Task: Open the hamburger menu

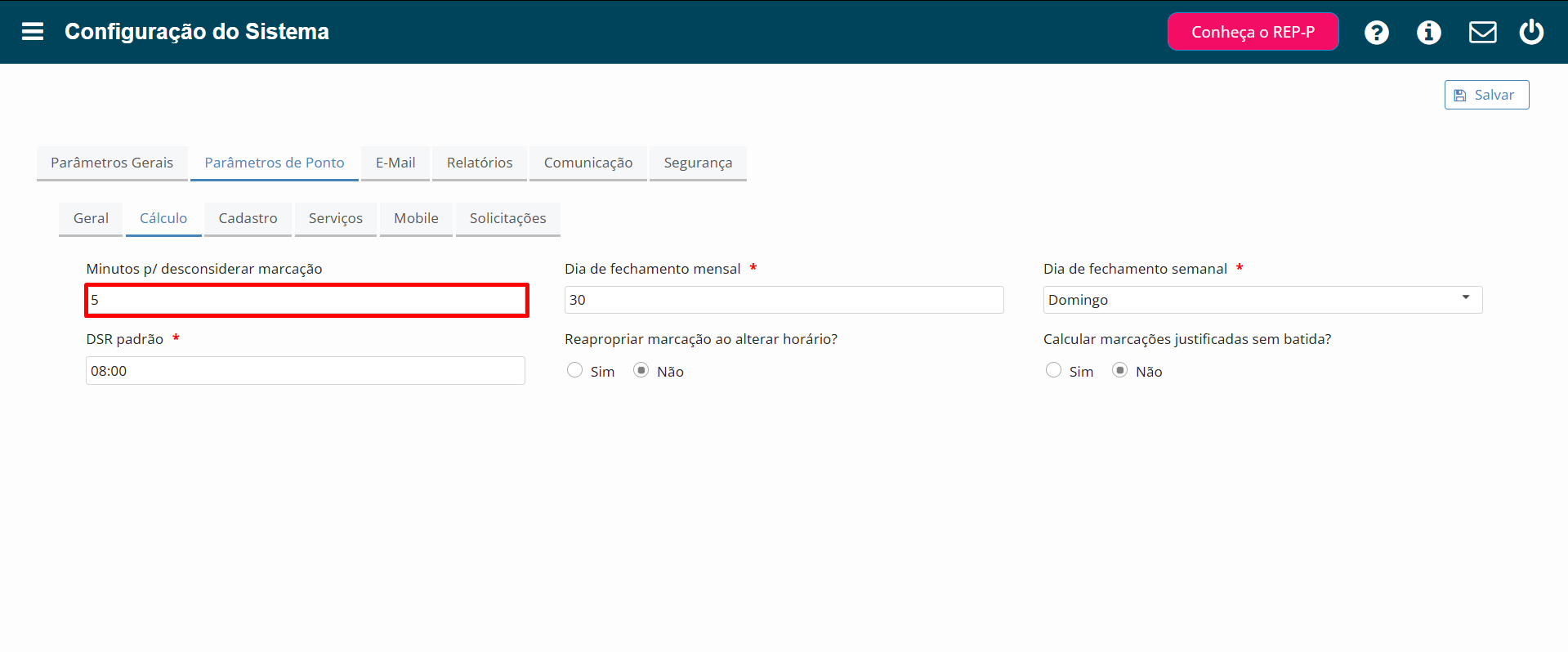Action: coord(33,32)
